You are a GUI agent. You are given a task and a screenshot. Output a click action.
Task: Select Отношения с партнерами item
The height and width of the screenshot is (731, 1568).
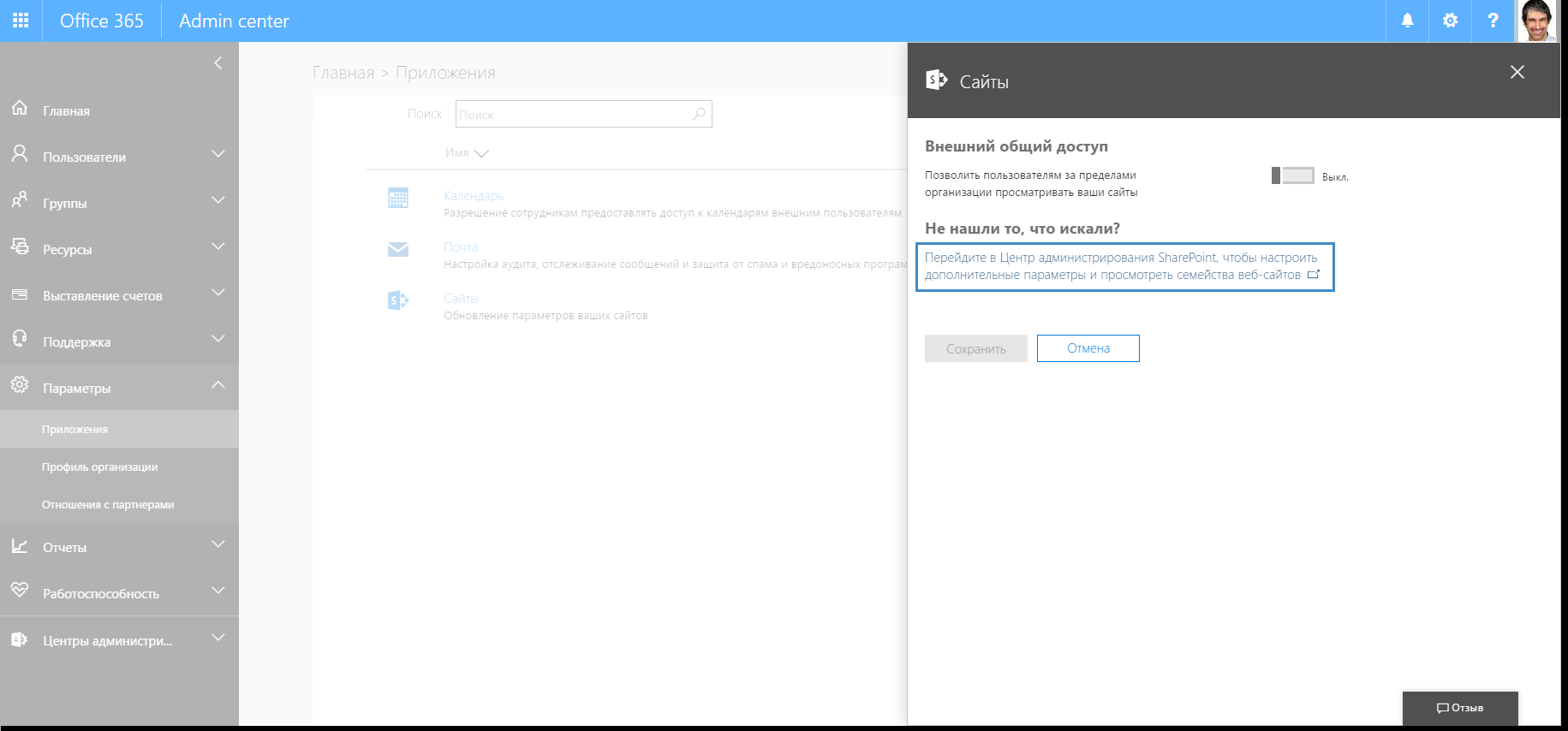(108, 504)
